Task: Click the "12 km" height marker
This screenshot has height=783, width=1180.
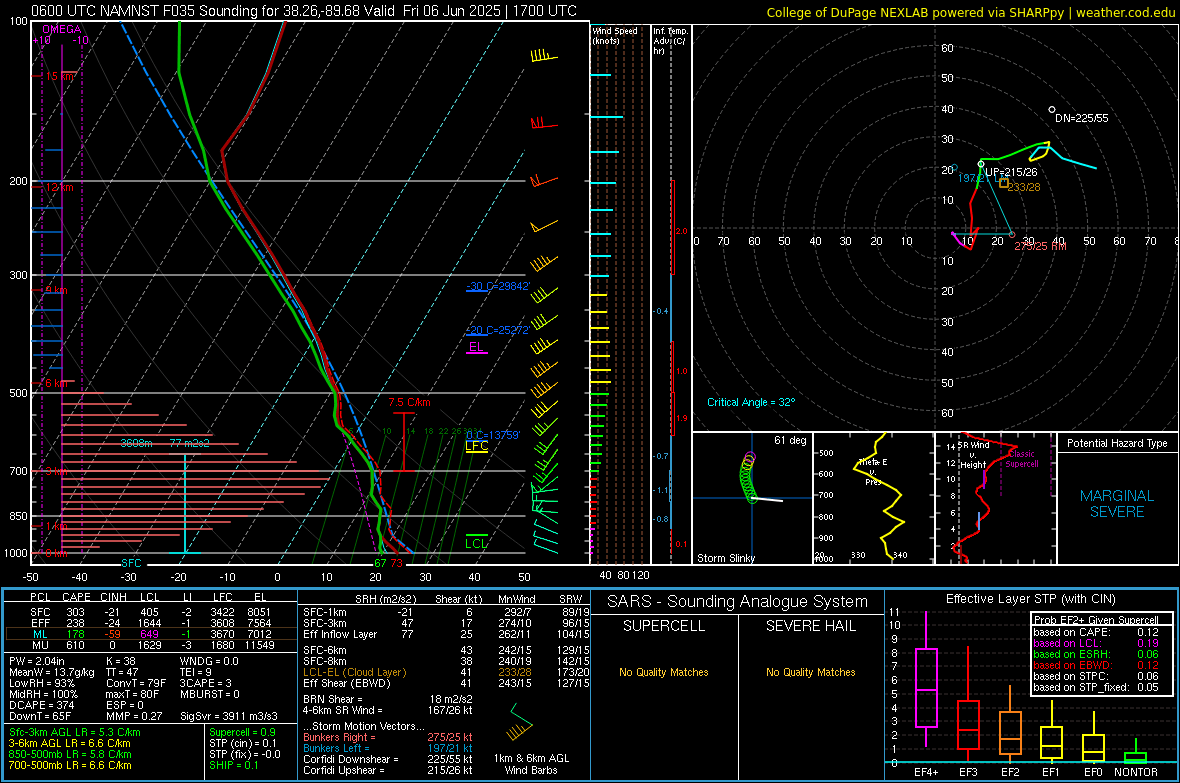Action: [59, 187]
